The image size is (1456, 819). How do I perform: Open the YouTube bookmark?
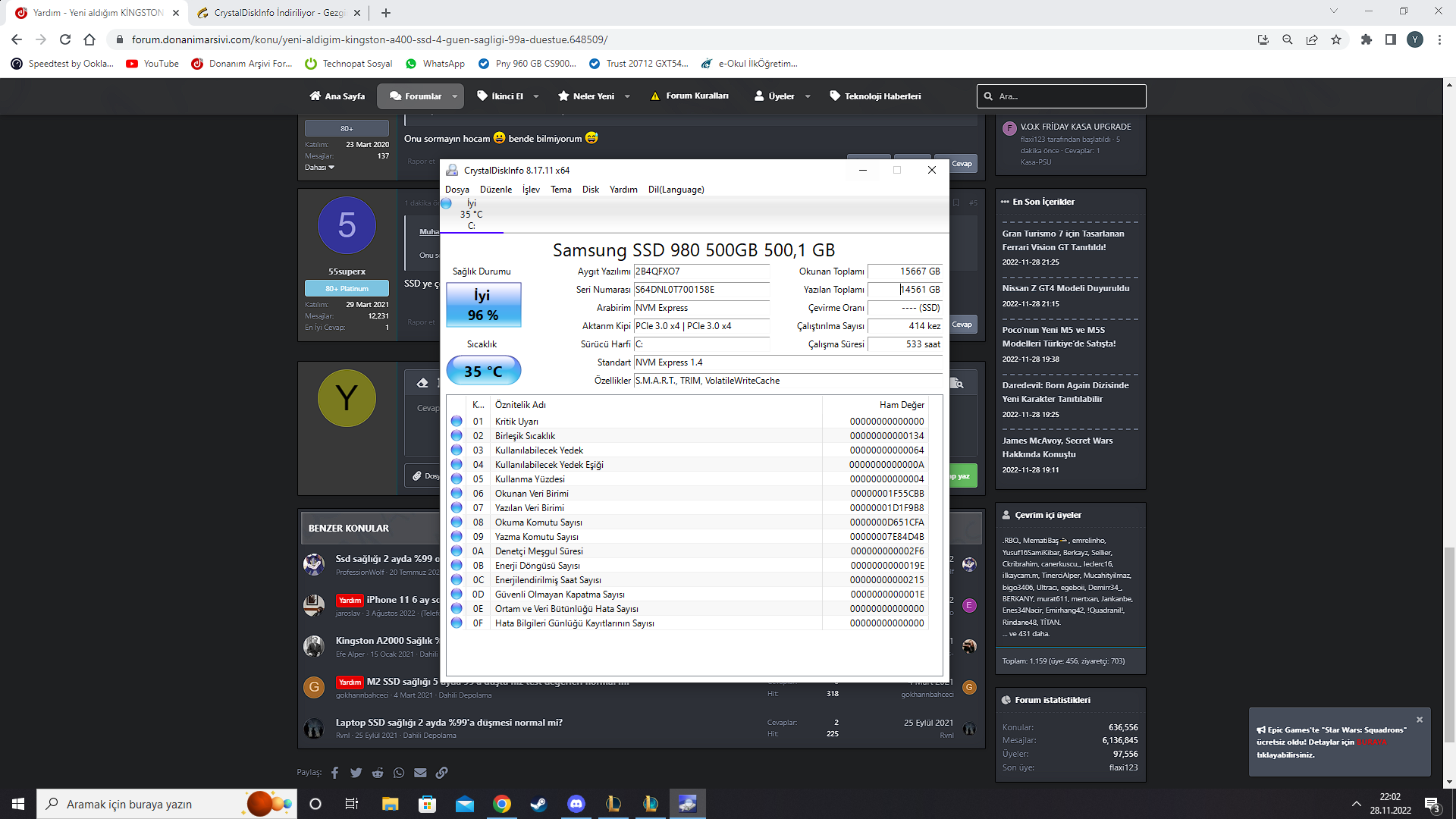tap(152, 64)
